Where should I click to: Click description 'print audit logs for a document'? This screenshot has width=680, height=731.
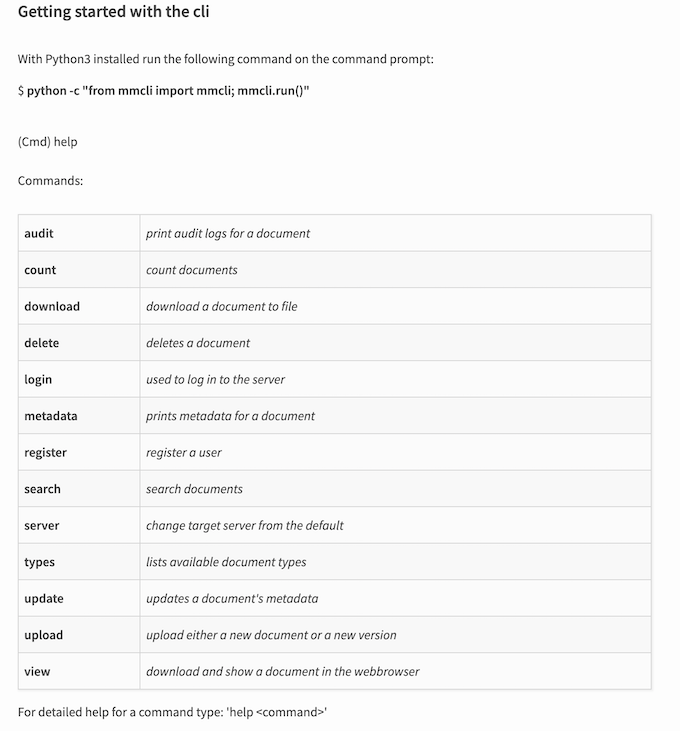pyautogui.click(x=228, y=233)
